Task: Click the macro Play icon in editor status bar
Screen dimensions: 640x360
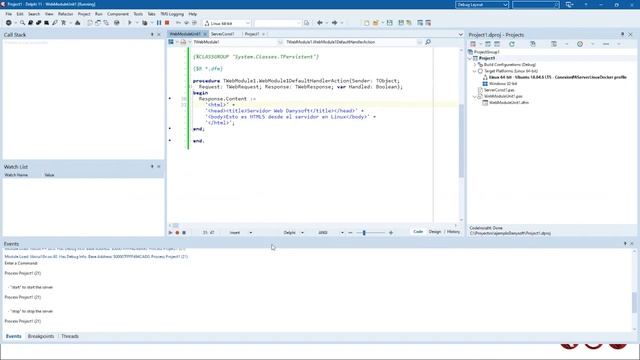Action: pyautogui.click(x=171, y=232)
